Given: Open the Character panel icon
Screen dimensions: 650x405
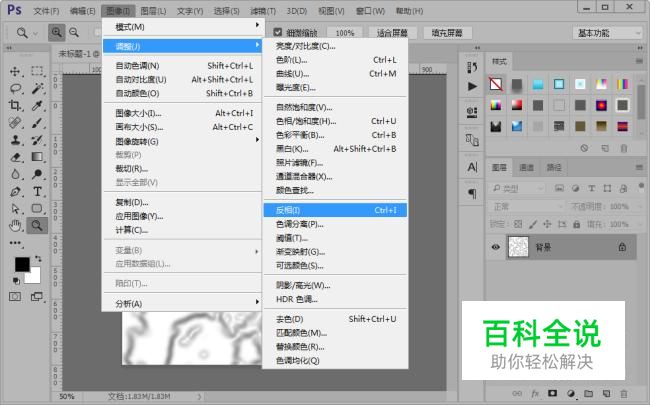Looking at the screenshot, I should [x=472, y=167].
